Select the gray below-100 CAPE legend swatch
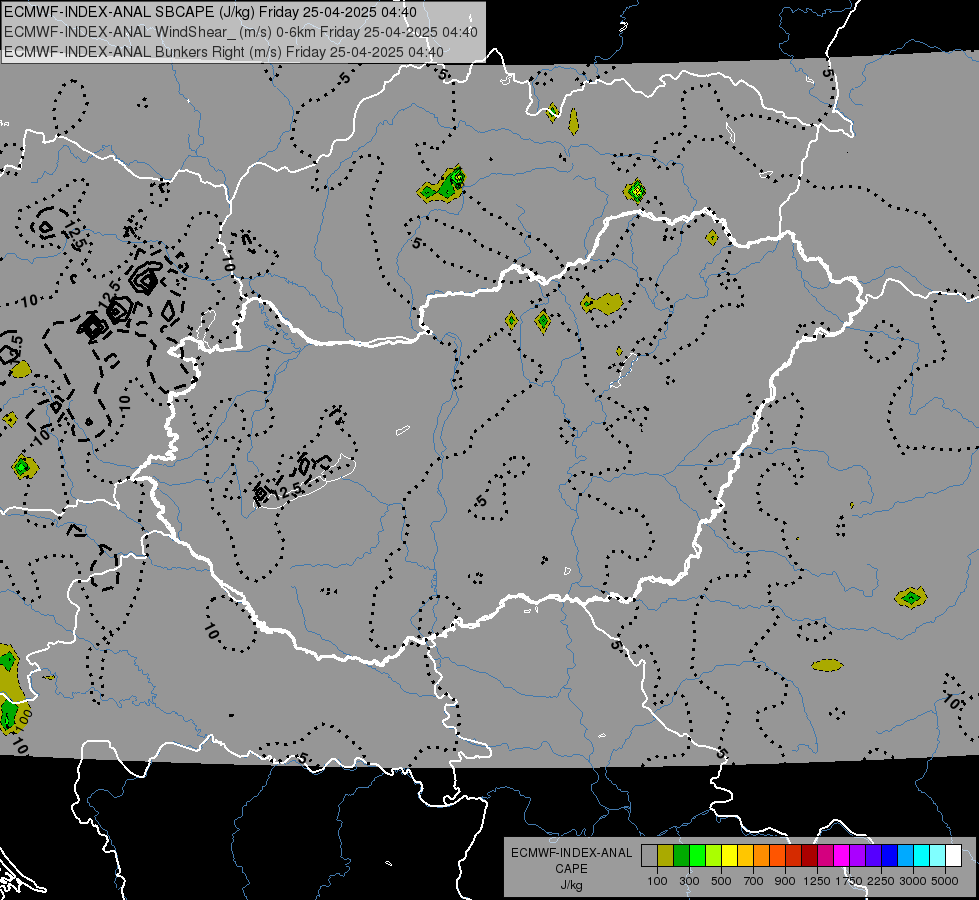This screenshot has height=900, width=979. coord(649,855)
